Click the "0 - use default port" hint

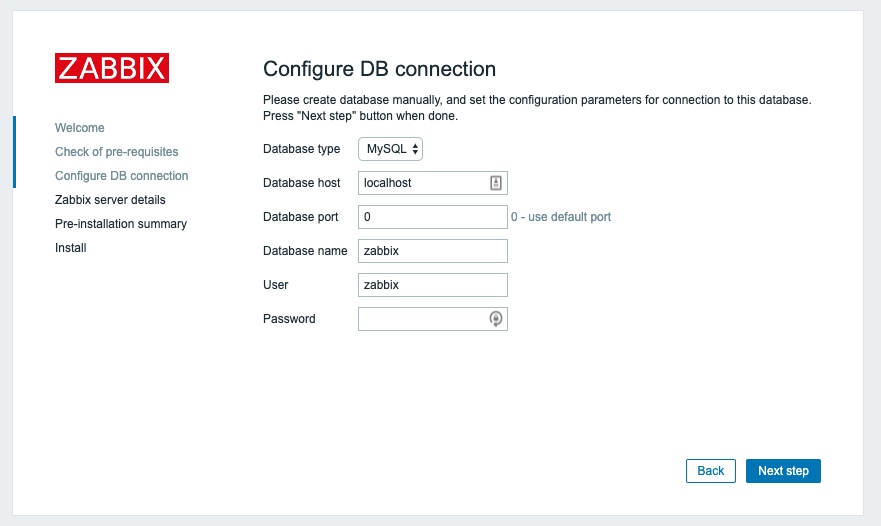pos(561,217)
